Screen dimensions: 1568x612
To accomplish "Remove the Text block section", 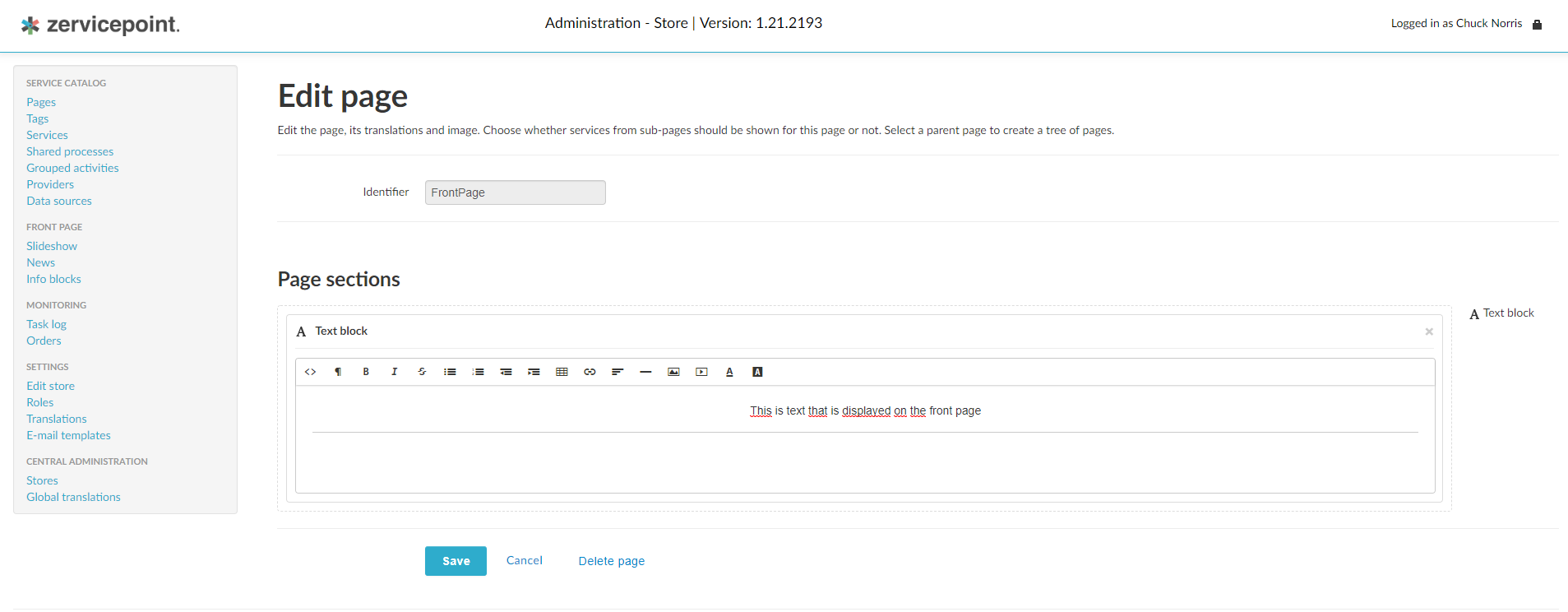I will 1429,331.
